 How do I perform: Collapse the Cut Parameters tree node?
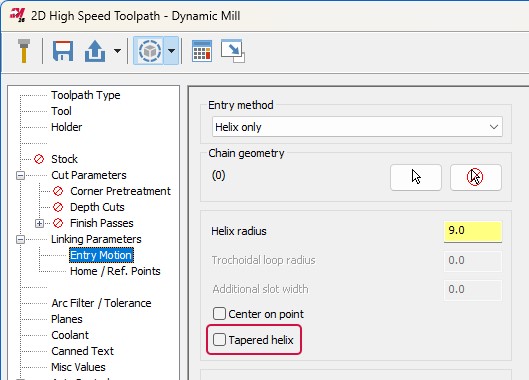point(21,175)
